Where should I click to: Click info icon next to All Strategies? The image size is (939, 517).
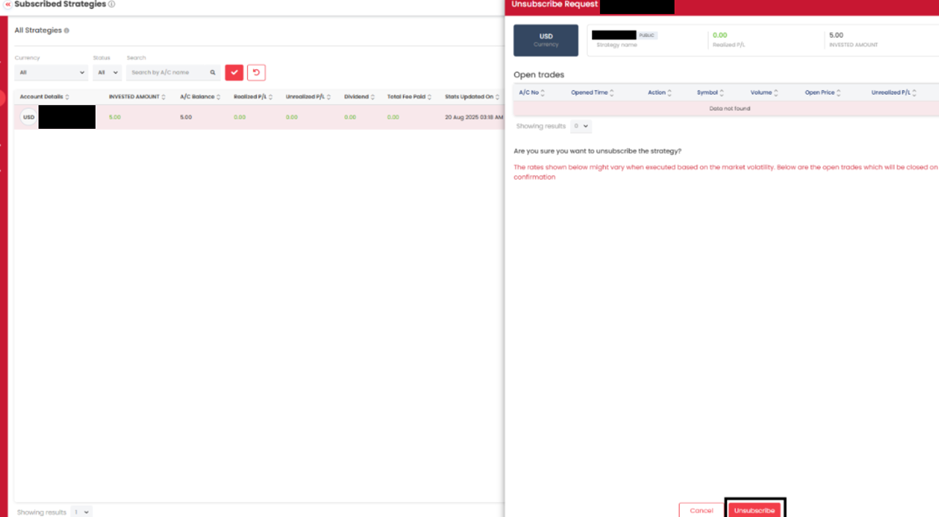[67, 31]
